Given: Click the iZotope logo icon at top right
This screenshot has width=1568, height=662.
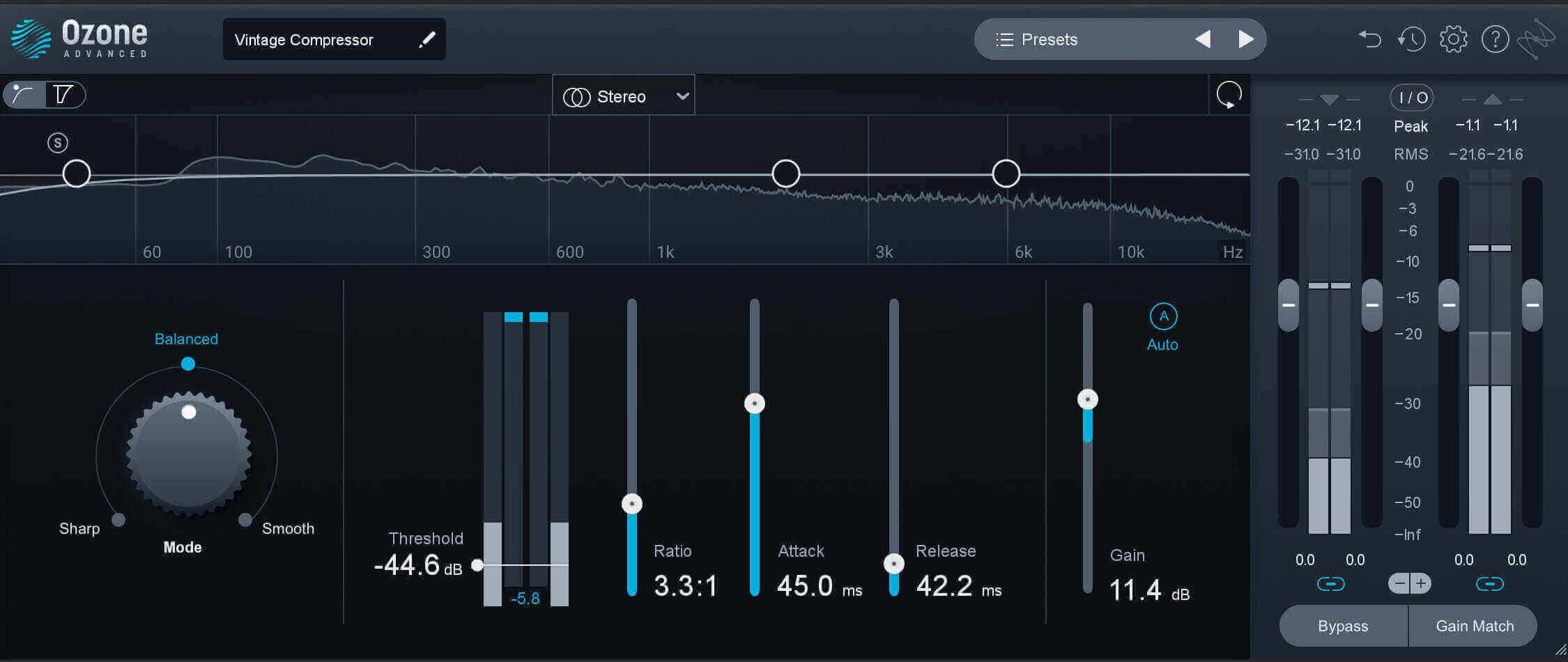Looking at the screenshot, I should coord(1535,38).
